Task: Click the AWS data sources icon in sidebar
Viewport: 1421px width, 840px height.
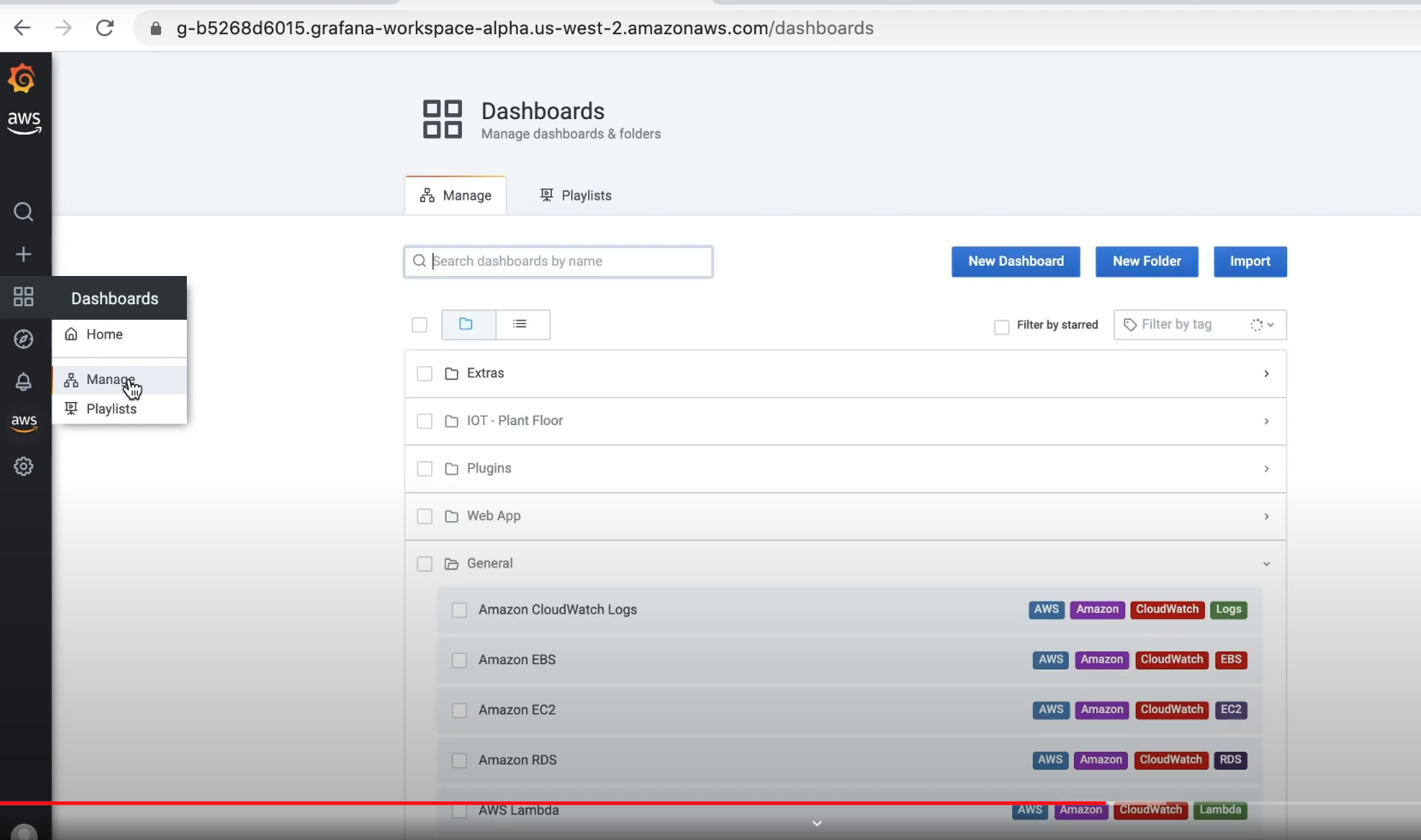Action: (x=24, y=423)
